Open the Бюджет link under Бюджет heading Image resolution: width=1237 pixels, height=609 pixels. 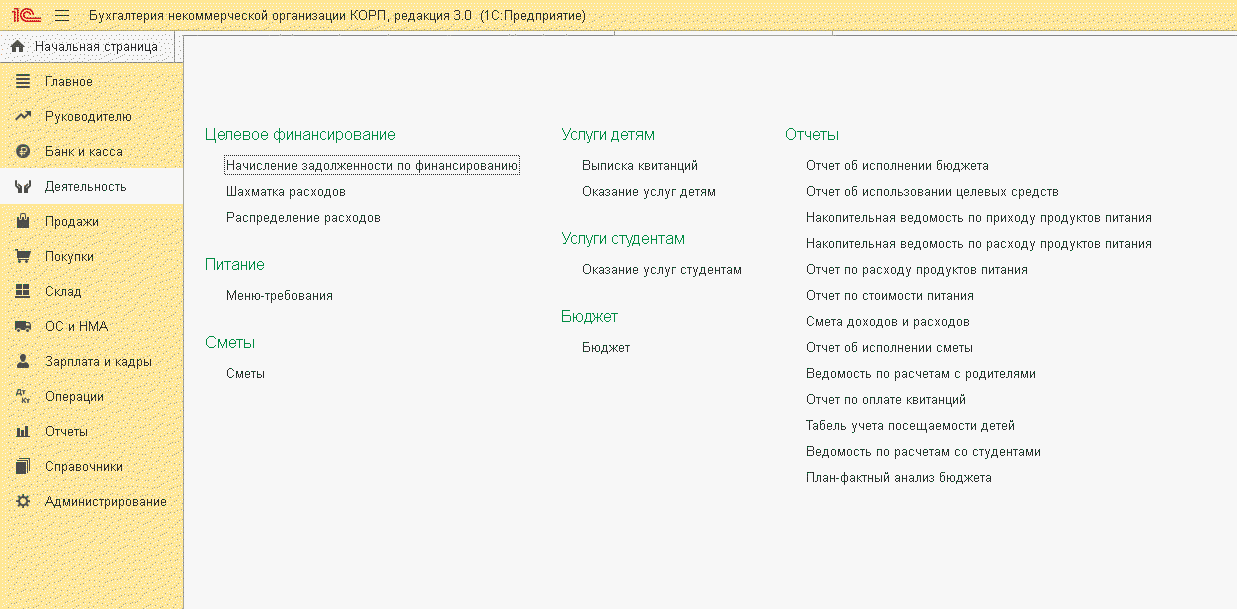click(606, 347)
